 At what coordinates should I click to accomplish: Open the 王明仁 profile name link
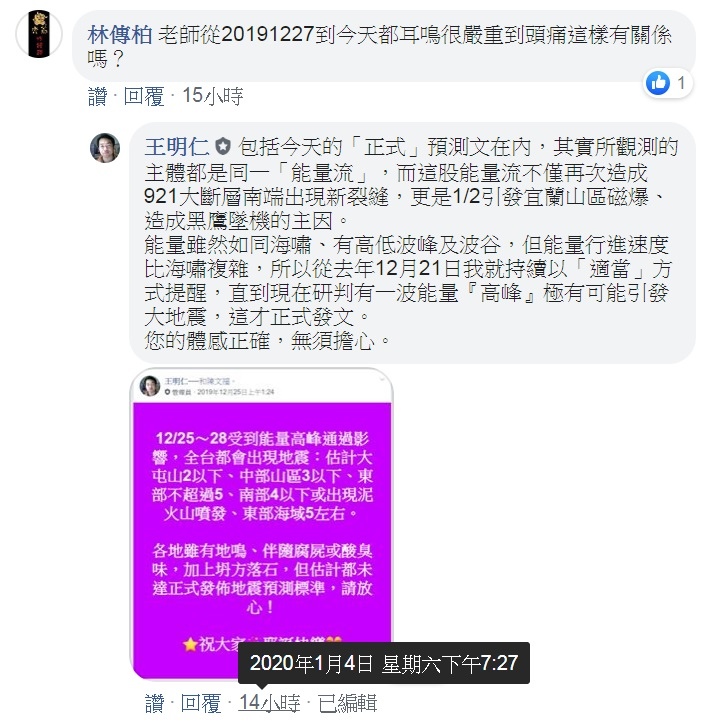click(176, 147)
